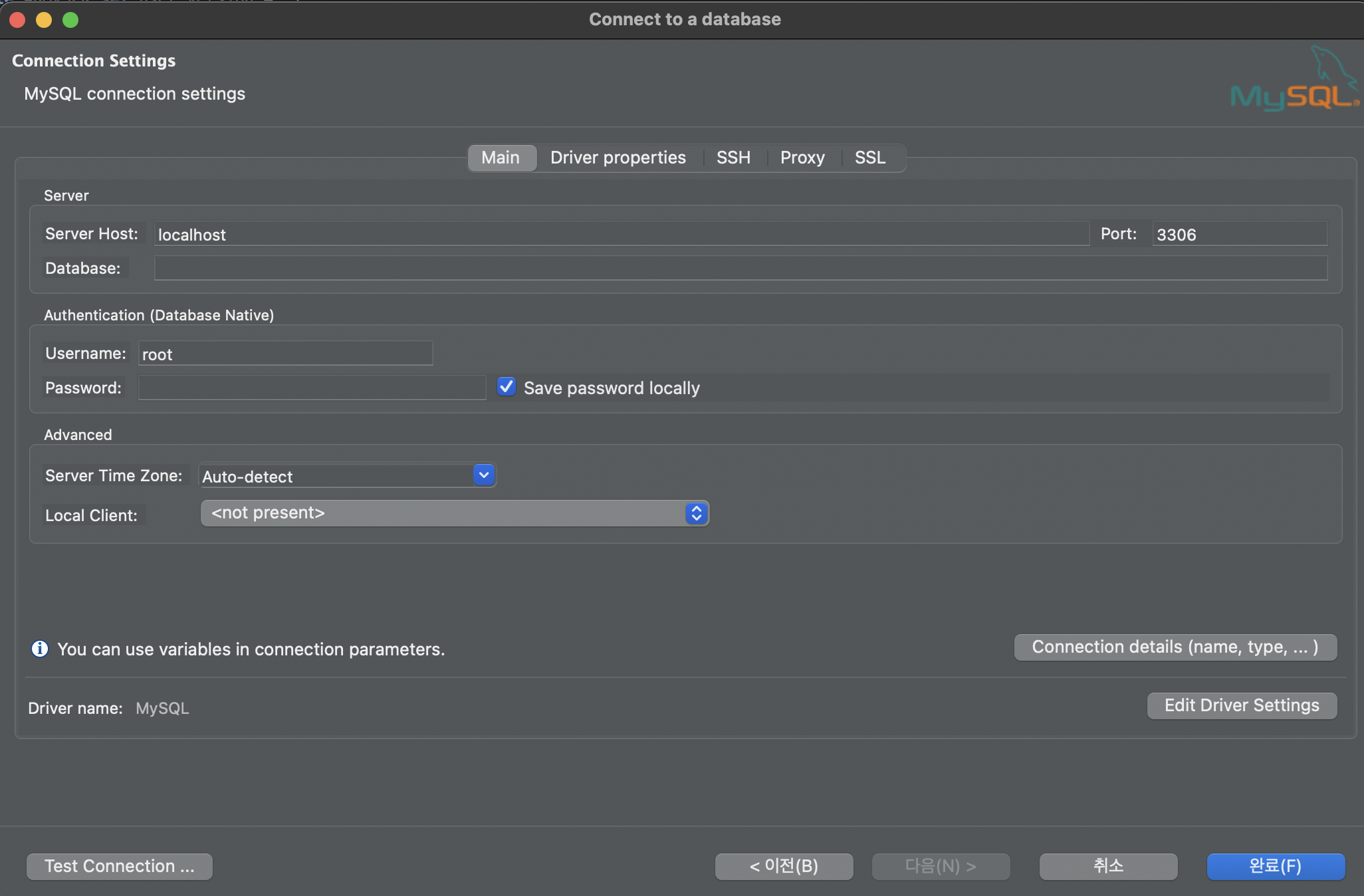Click the Test Connection button
The width and height of the screenshot is (1364, 896).
tap(120, 866)
